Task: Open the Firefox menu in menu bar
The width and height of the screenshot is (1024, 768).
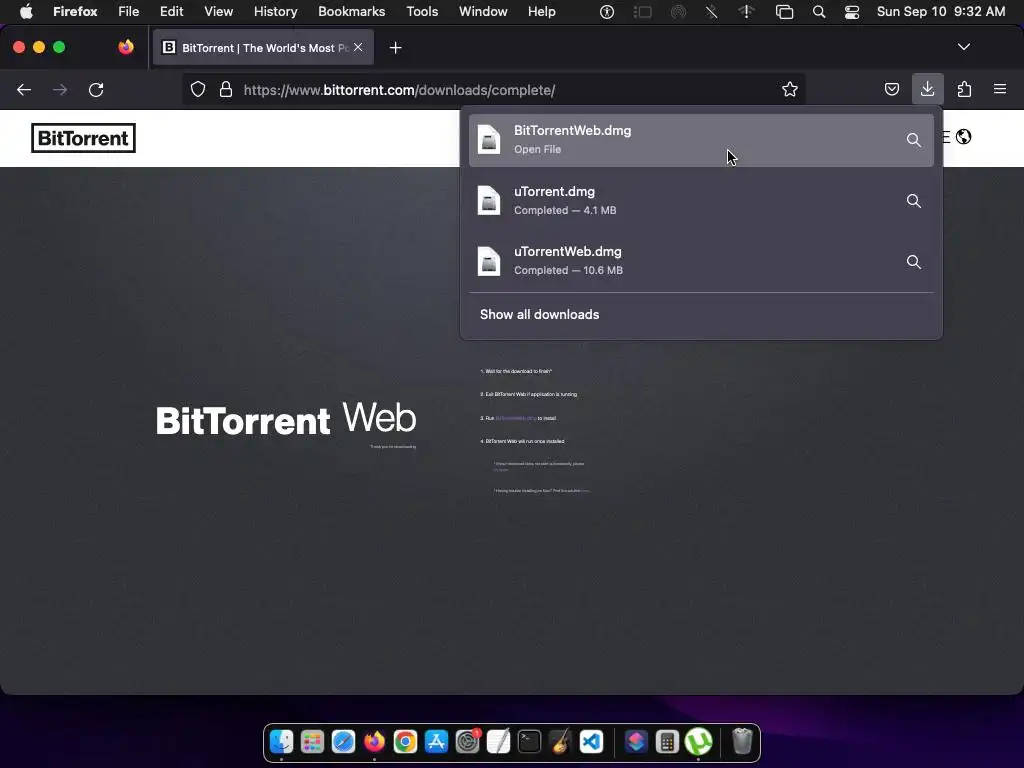Action: (x=75, y=11)
